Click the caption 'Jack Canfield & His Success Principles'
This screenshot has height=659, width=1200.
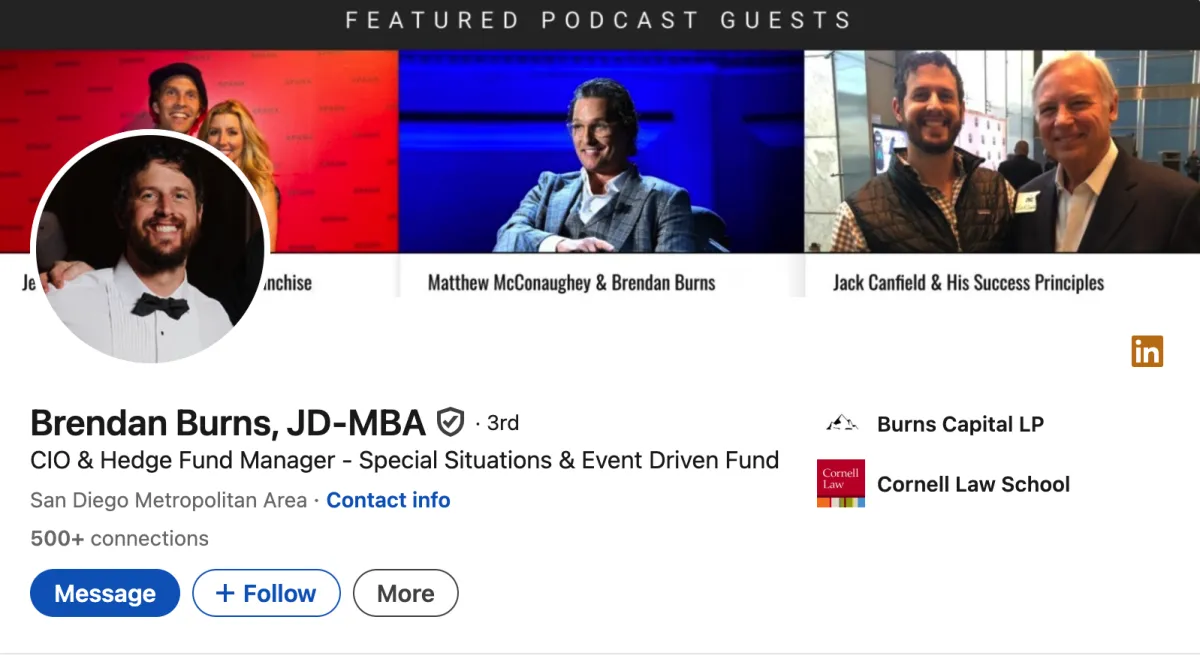coord(968,283)
